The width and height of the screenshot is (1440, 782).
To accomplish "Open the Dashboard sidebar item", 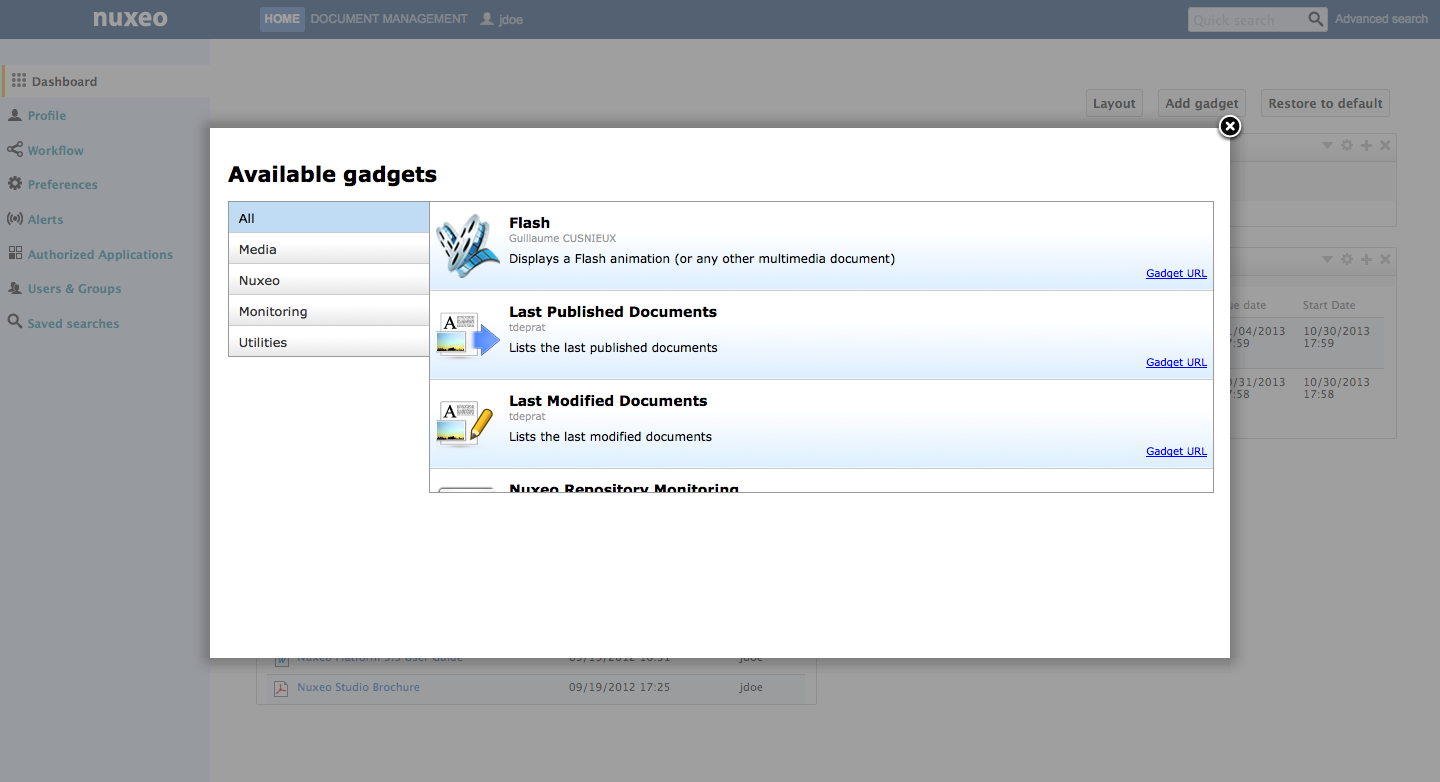I will 105,81.
